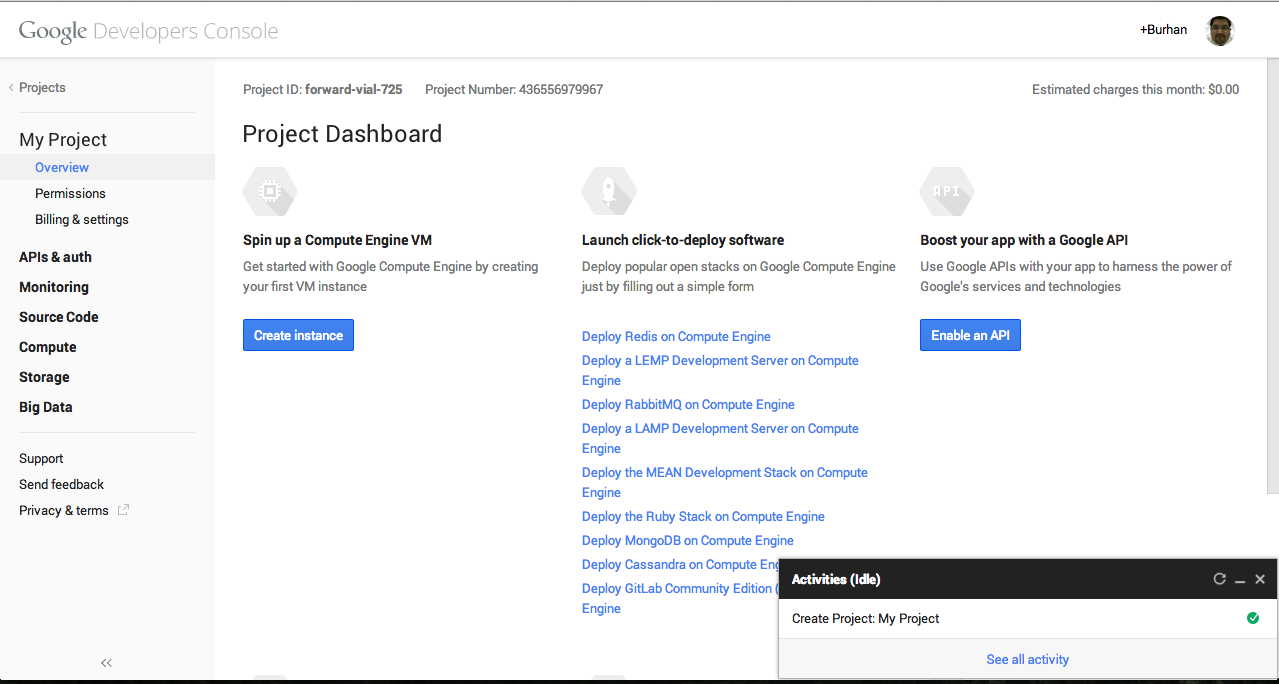Click the My Project heading in sidebar

[x=63, y=140]
